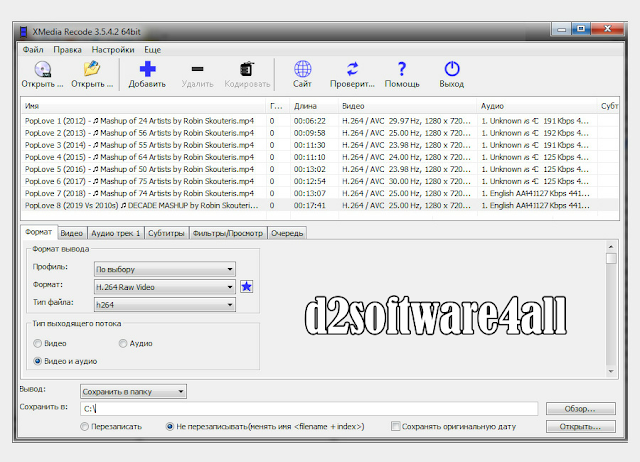Expand the Профиль dropdown
The height and width of the screenshot is (462, 640).
[164, 269]
